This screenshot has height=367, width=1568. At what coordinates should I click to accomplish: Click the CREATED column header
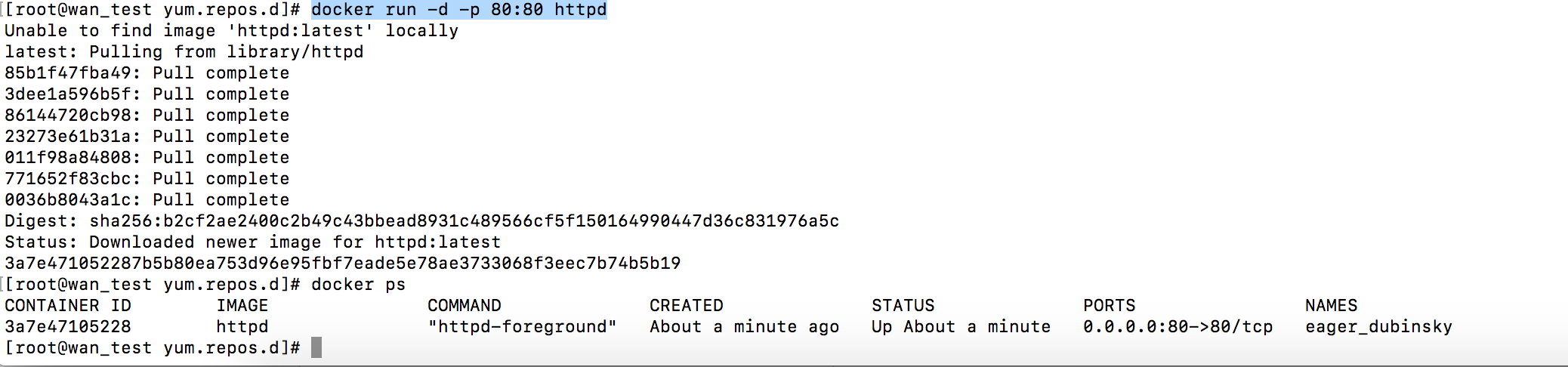point(686,306)
